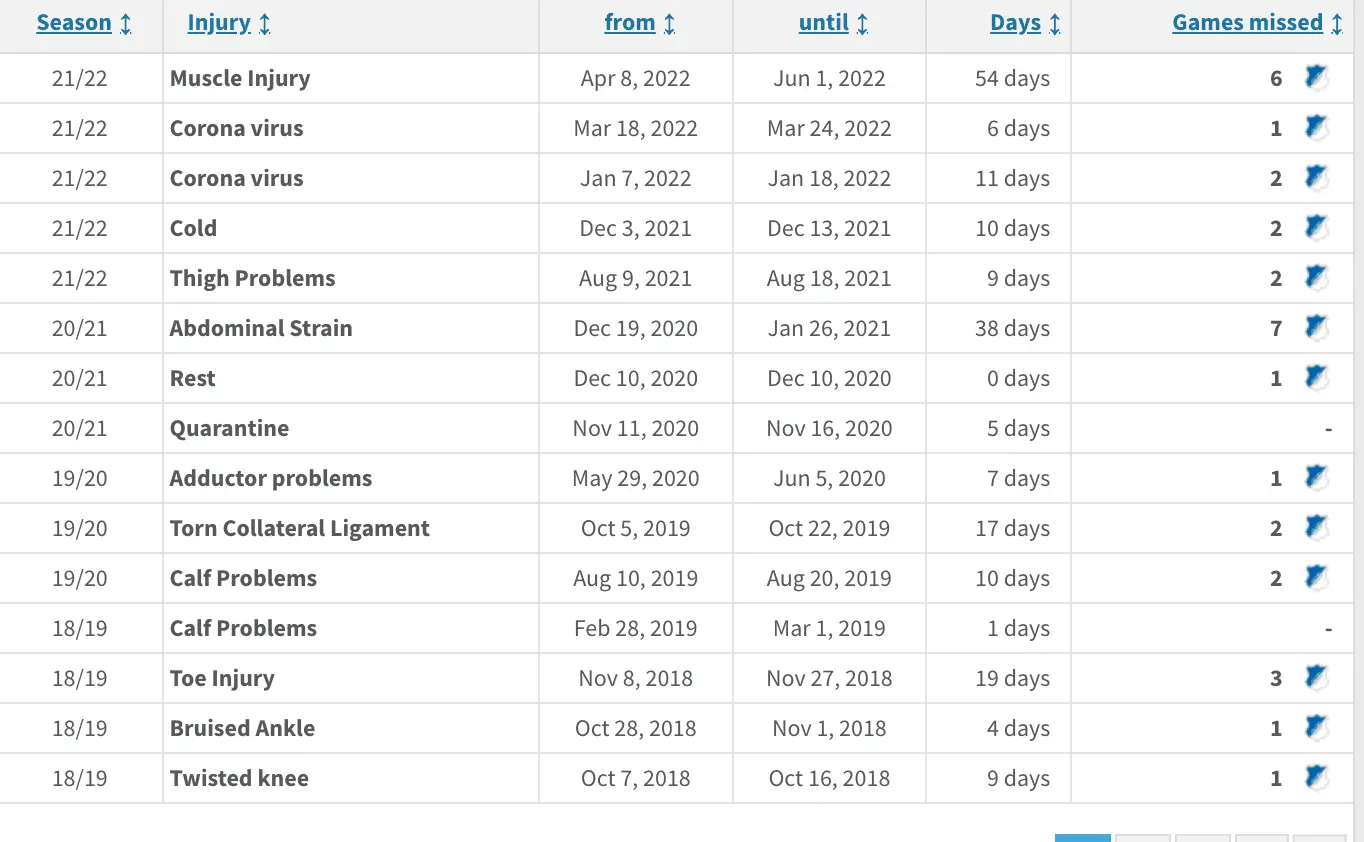Open the club crest beside Thigh Problems

point(1316,278)
